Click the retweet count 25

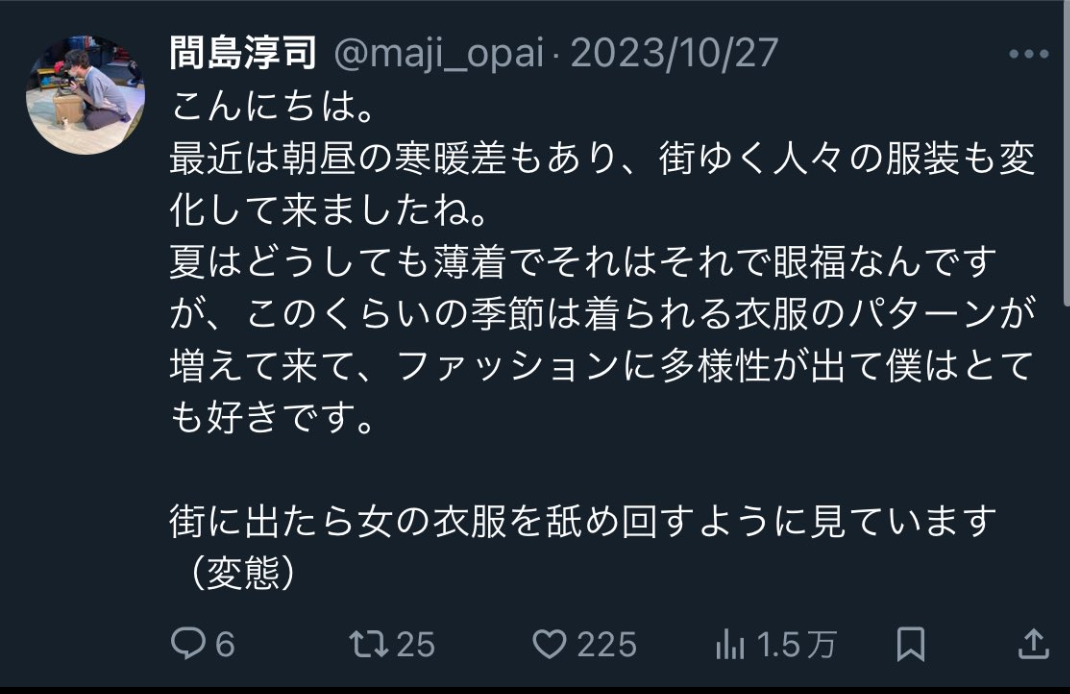[x=416, y=645]
